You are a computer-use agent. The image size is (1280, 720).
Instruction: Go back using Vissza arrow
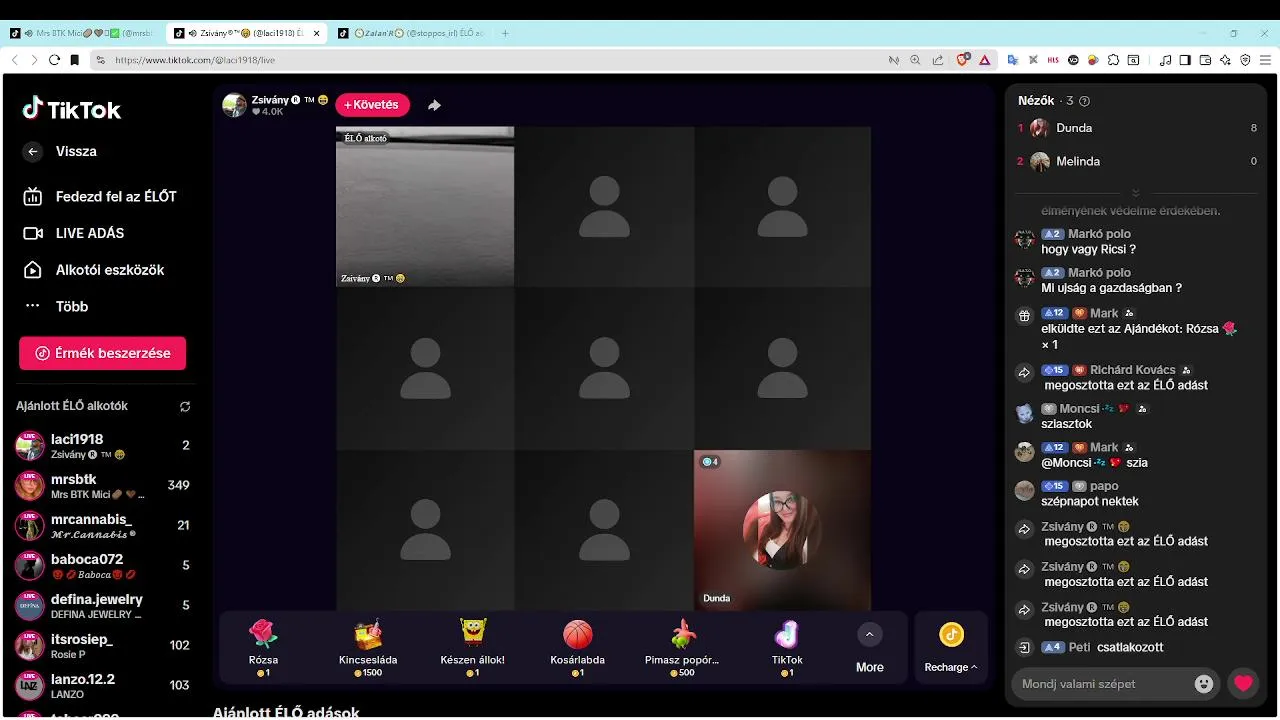coord(33,152)
